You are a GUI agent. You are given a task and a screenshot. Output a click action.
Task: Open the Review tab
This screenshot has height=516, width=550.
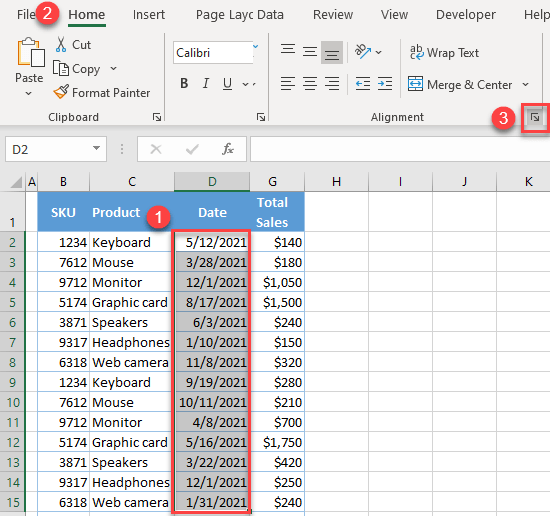[333, 15]
